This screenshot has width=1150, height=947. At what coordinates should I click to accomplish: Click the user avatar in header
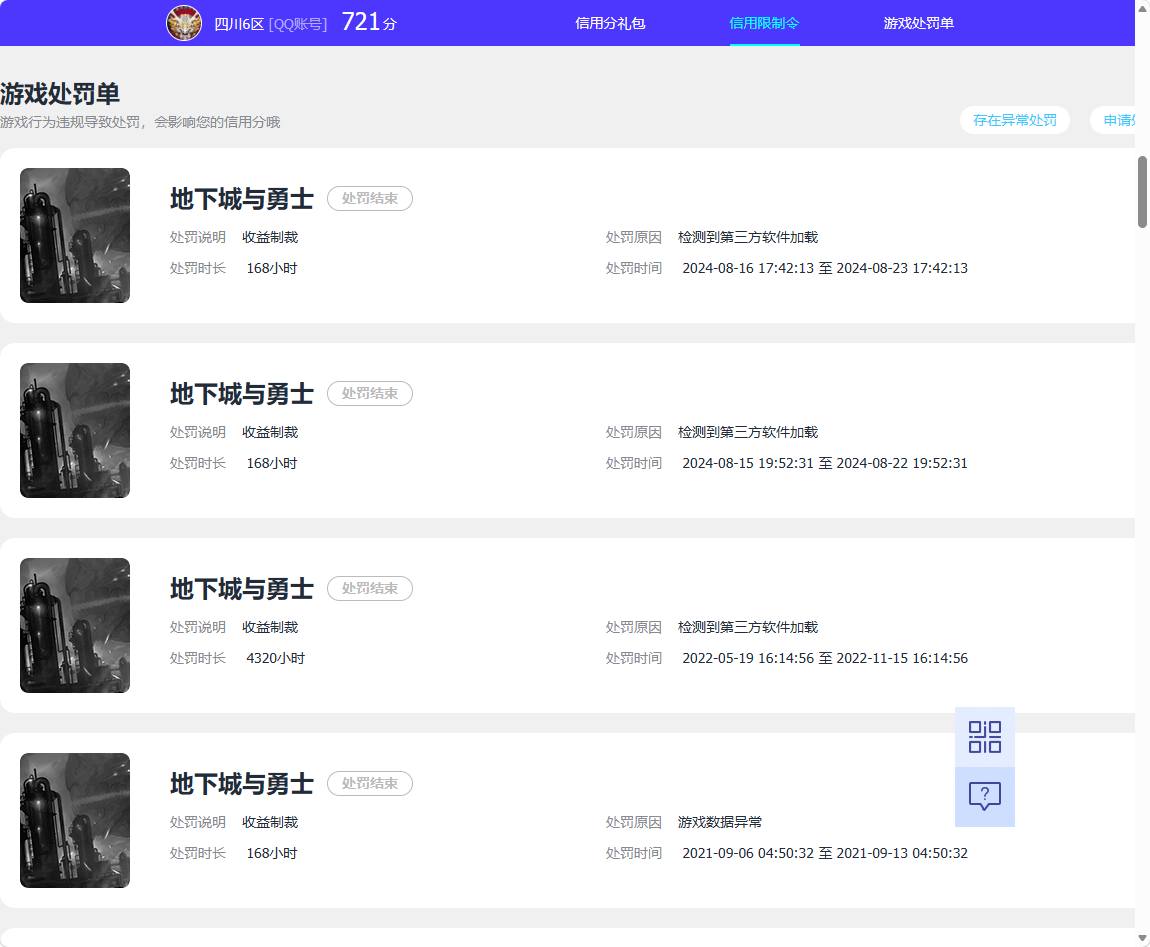point(184,23)
